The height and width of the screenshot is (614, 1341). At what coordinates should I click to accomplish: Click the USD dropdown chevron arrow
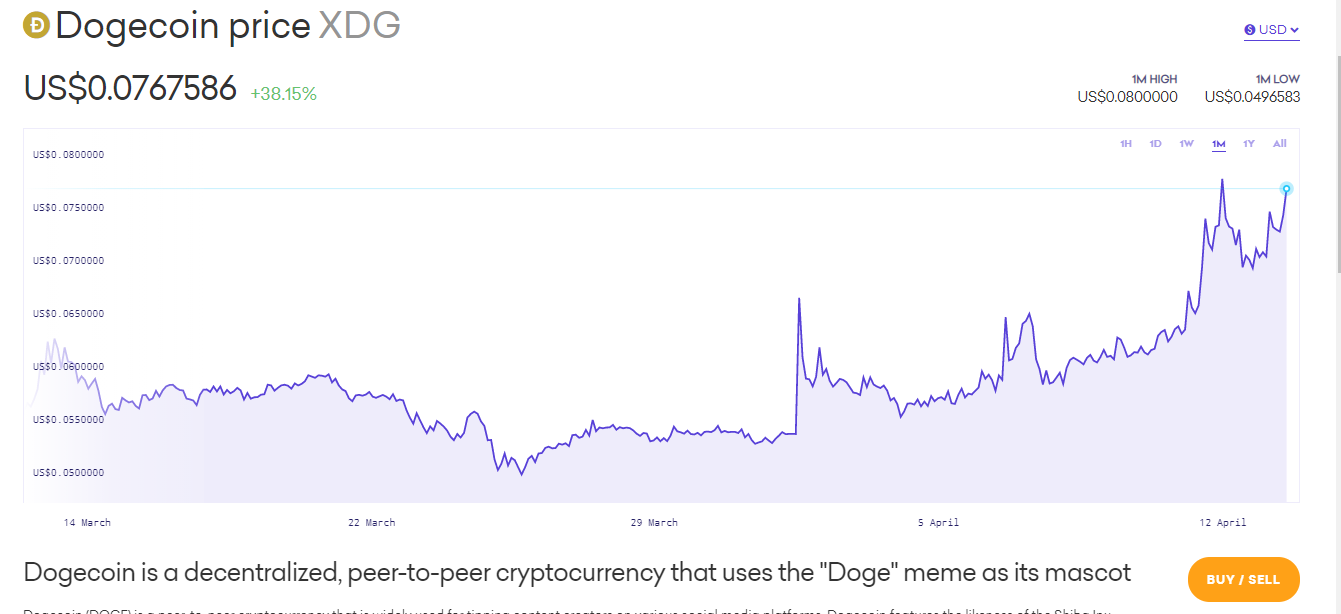[x=1295, y=30]
